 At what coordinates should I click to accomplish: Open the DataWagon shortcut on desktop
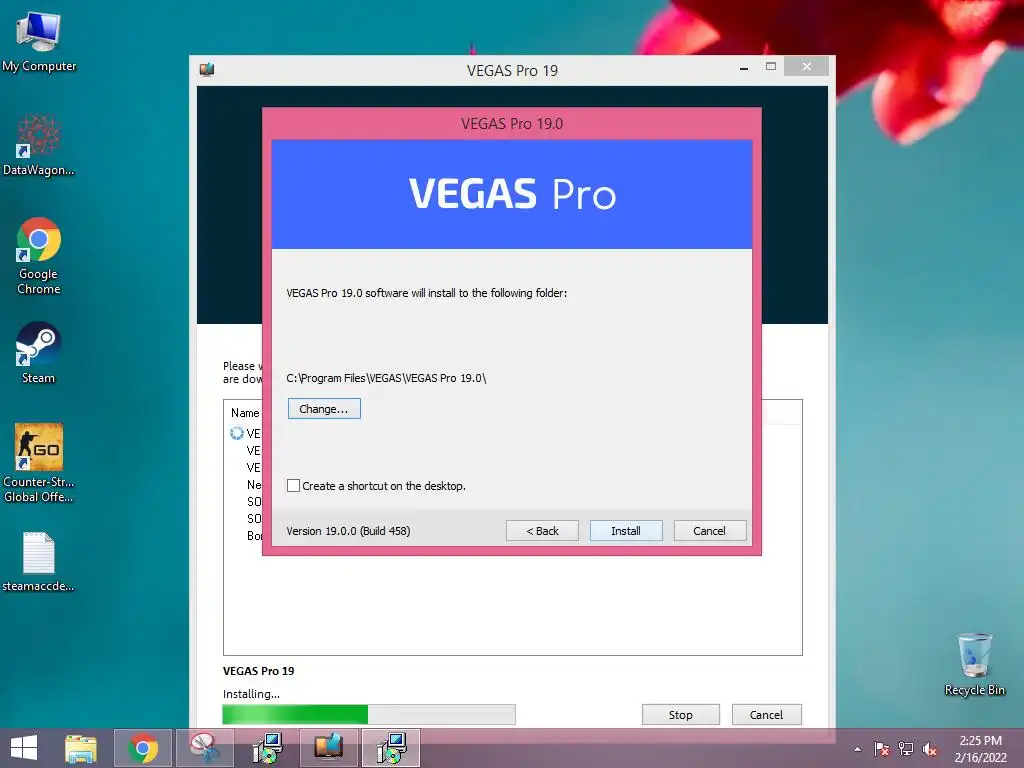[39, 145]
